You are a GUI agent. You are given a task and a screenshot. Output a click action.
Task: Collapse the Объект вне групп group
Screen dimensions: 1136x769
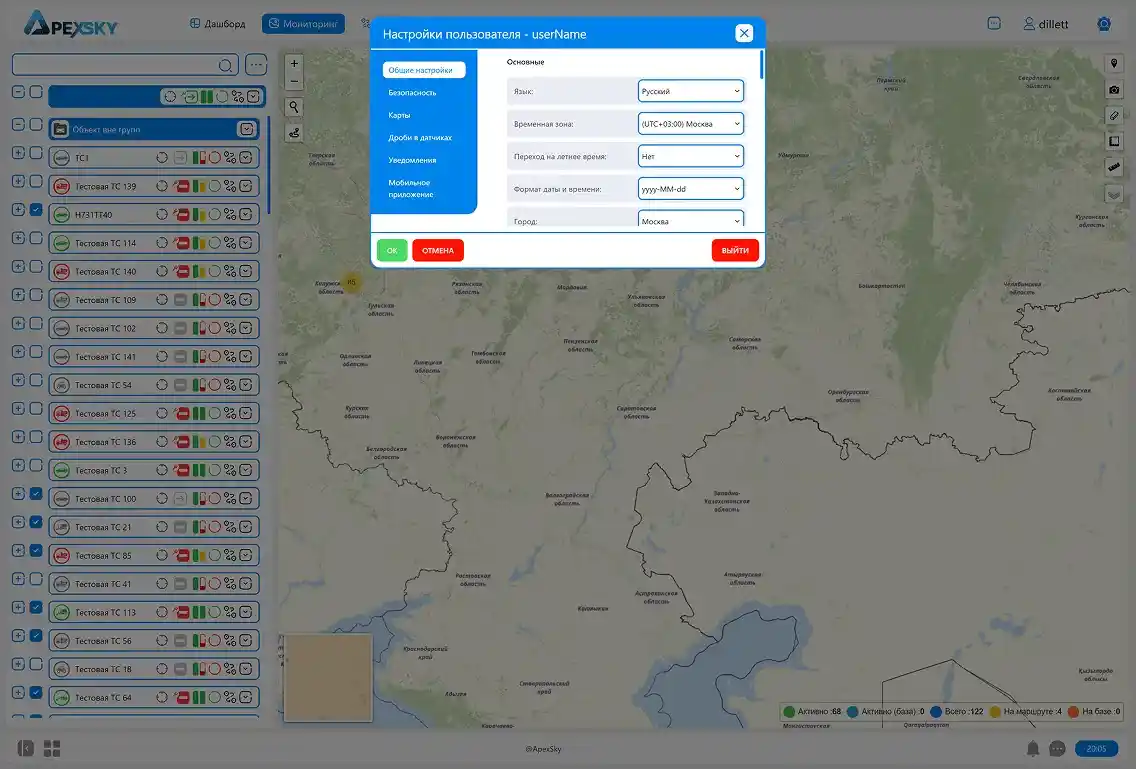tap(18, 125)
